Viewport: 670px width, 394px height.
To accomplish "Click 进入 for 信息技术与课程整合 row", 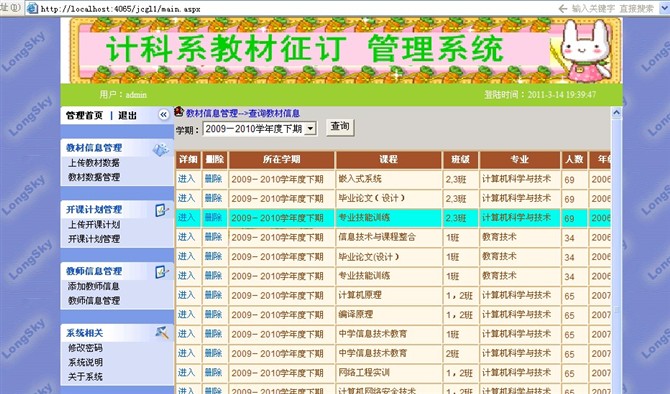I will [186, 237].
